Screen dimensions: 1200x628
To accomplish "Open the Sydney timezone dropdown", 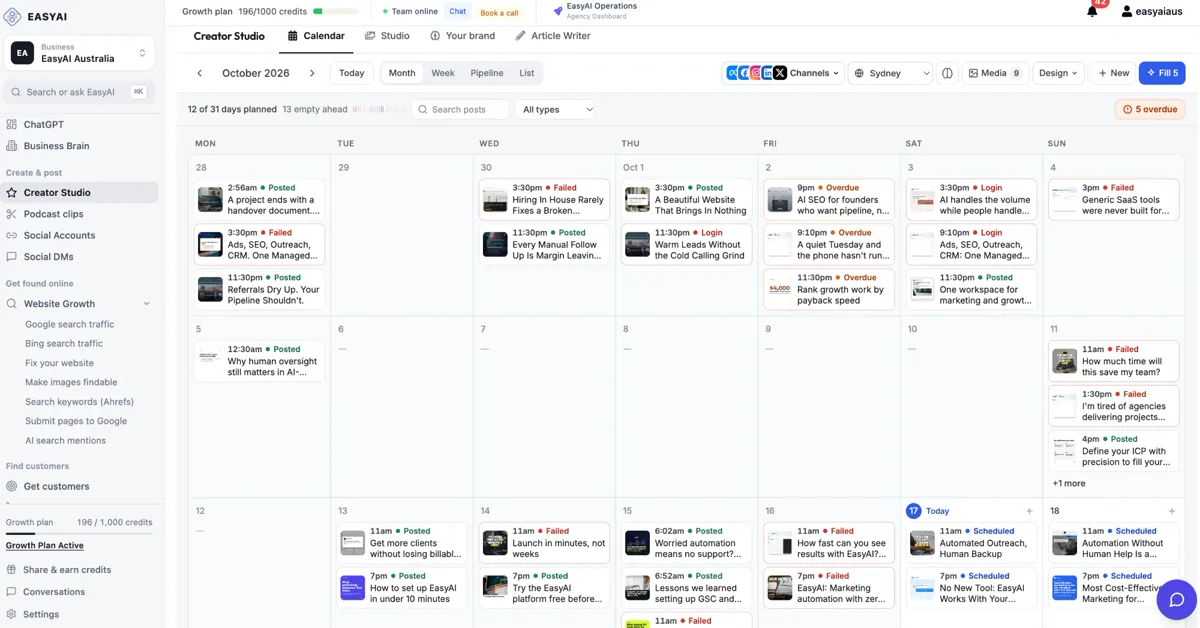I will point(890,73).
